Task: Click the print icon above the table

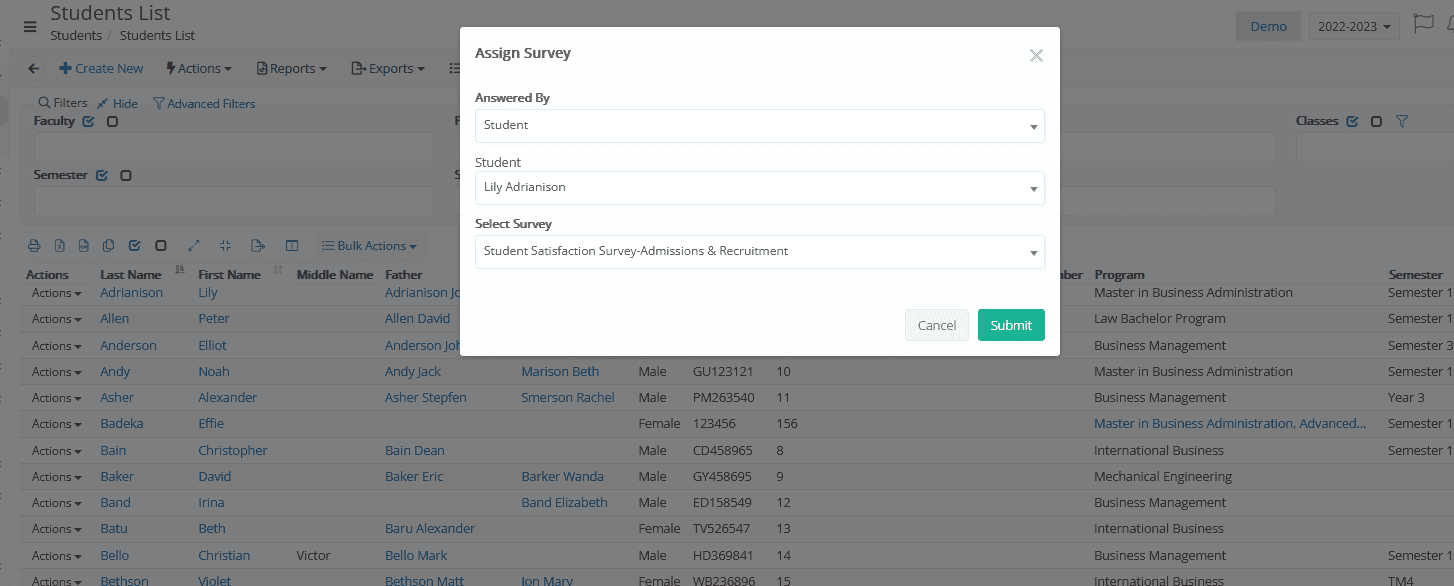Action: [34, 246]
